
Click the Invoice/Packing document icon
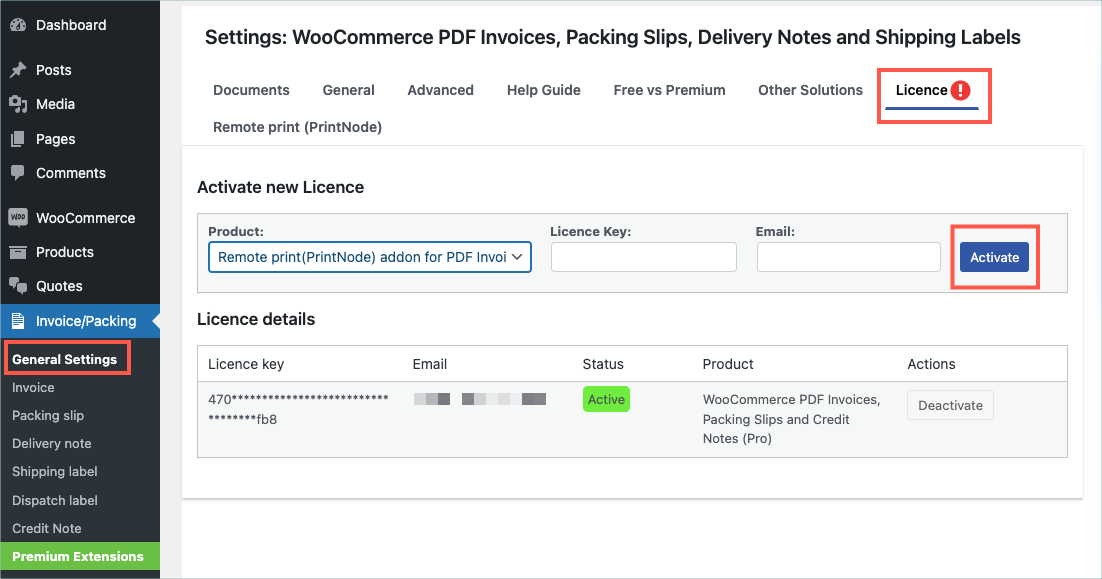coord(18,321)
